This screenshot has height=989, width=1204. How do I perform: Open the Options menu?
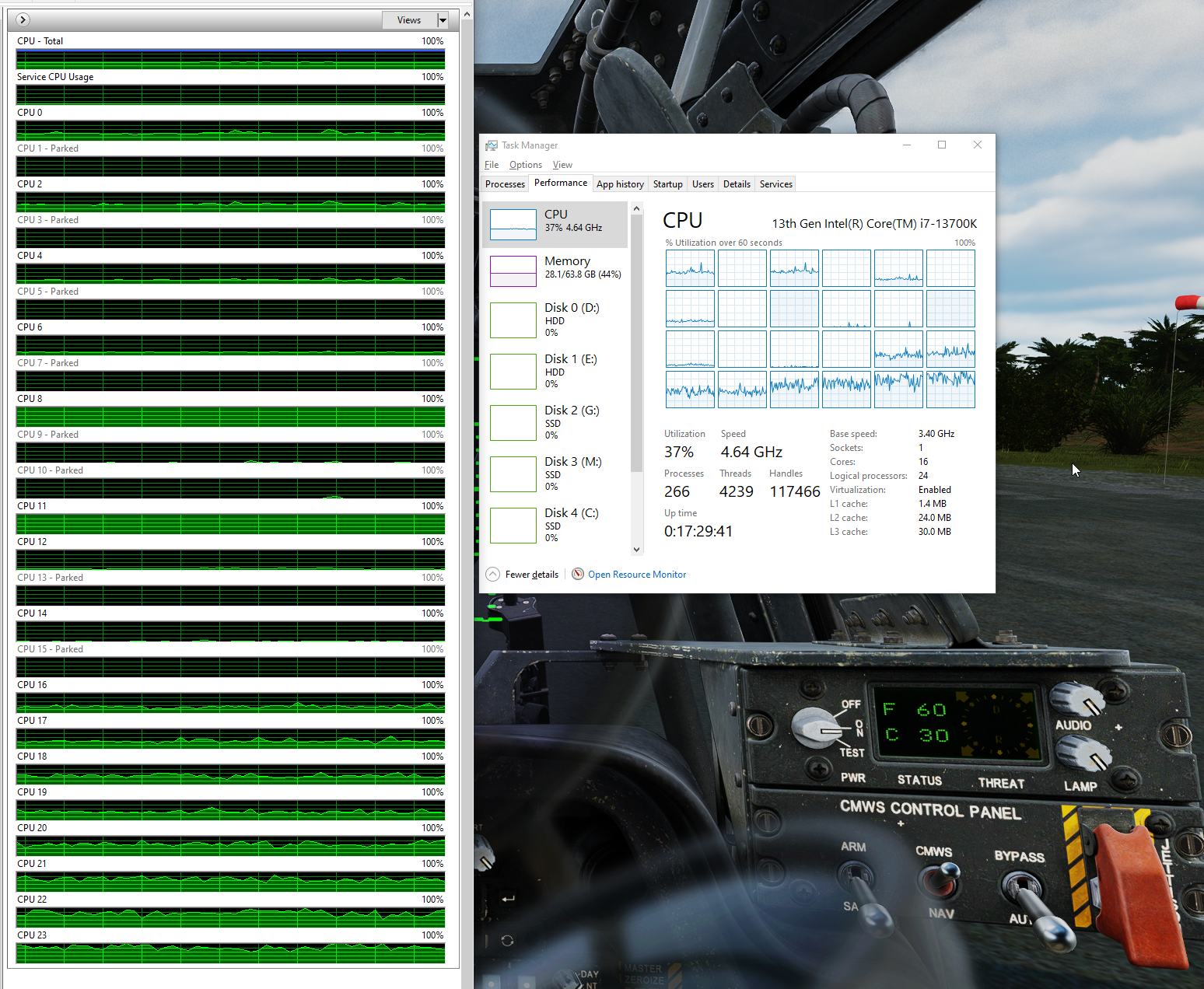pyautogui.click(x=526, y=165)
